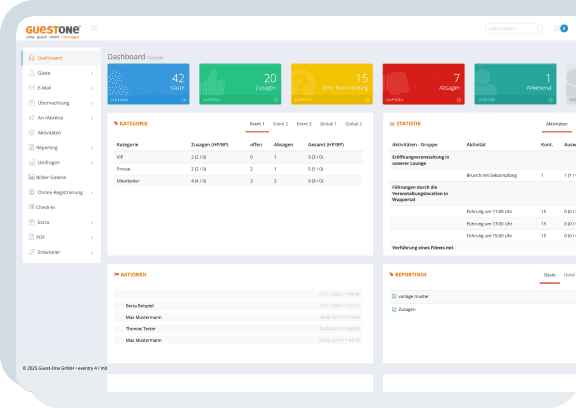The image size is (576, 408).
Task: Expand the Entwickler submenu chevron
Action: (x=92, y=252)
